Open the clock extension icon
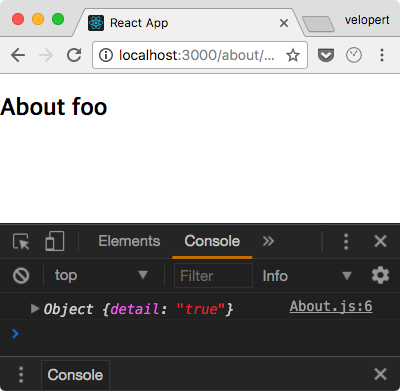The height and width of the screenshot is (391, 400). pos(354,55)
